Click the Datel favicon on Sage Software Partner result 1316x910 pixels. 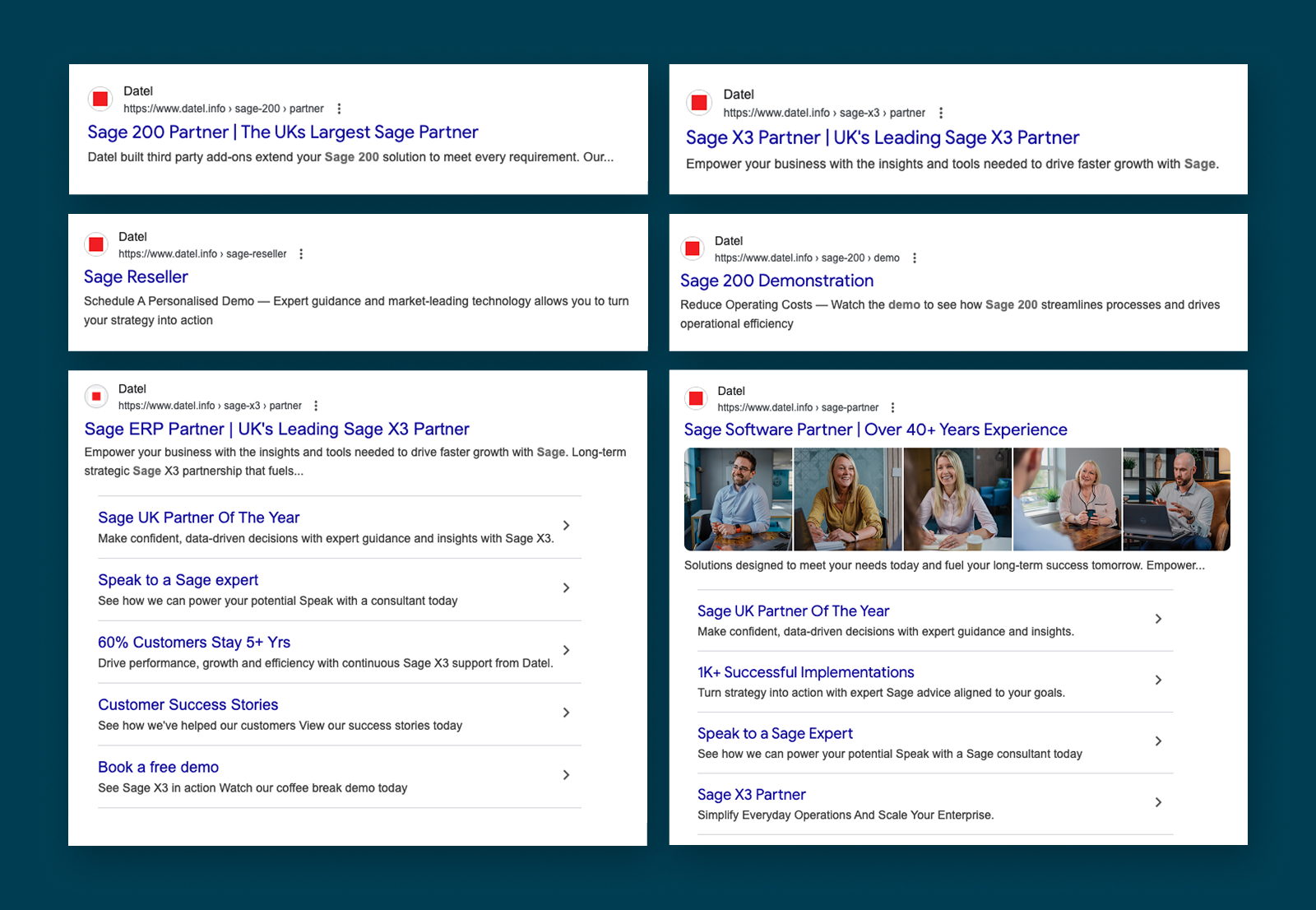[695, 398]
